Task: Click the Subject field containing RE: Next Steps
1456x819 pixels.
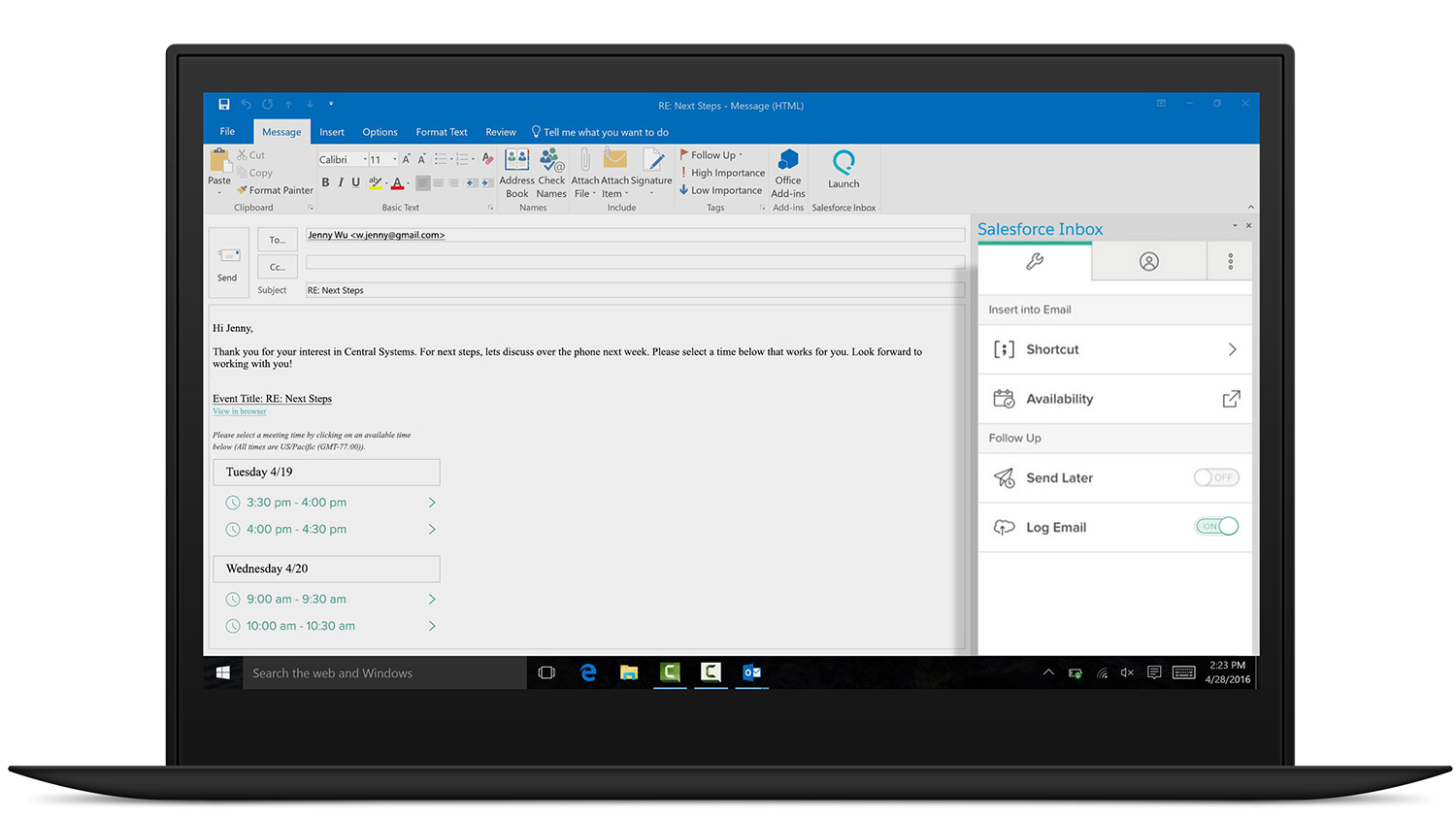Action: coord(631,290)
